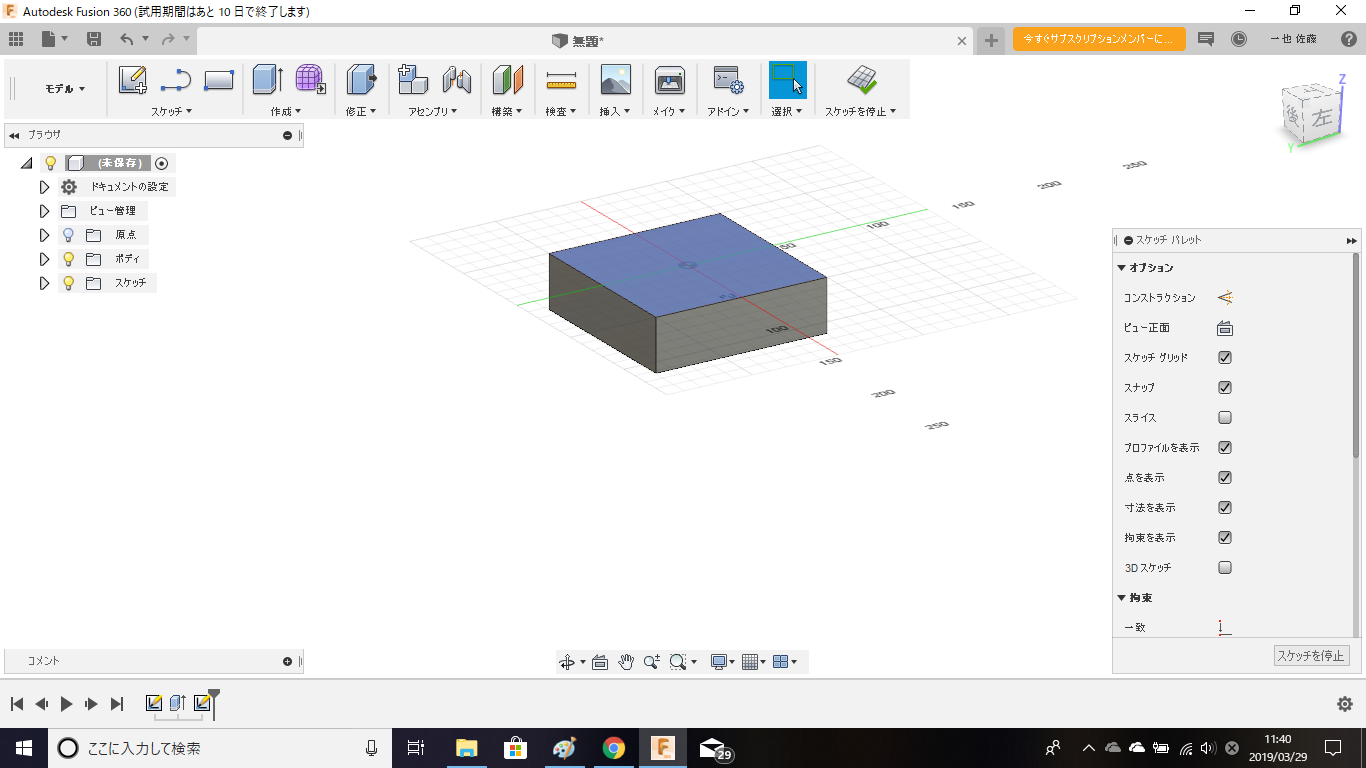
Task: Click the Construction option icon
Action: [1225, 297]
